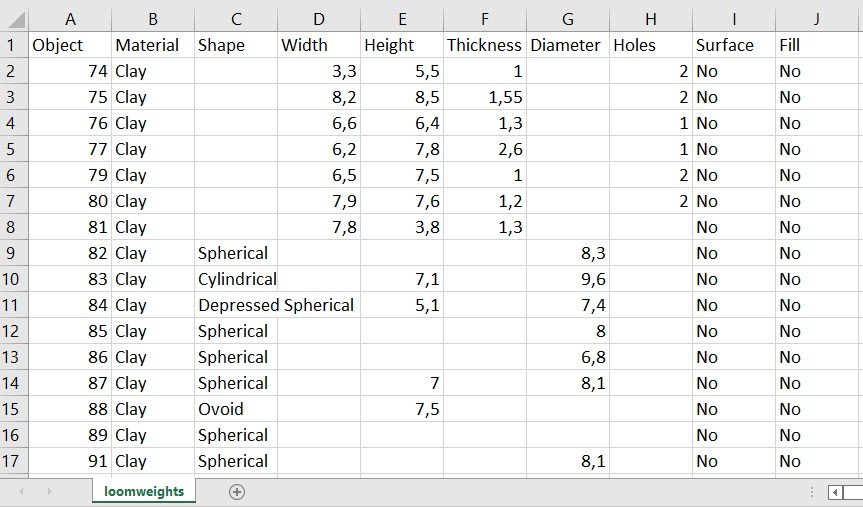863x507 pixels.
Task: Select the thickness value 1,55 cell
Action: (x=484, y=97)
